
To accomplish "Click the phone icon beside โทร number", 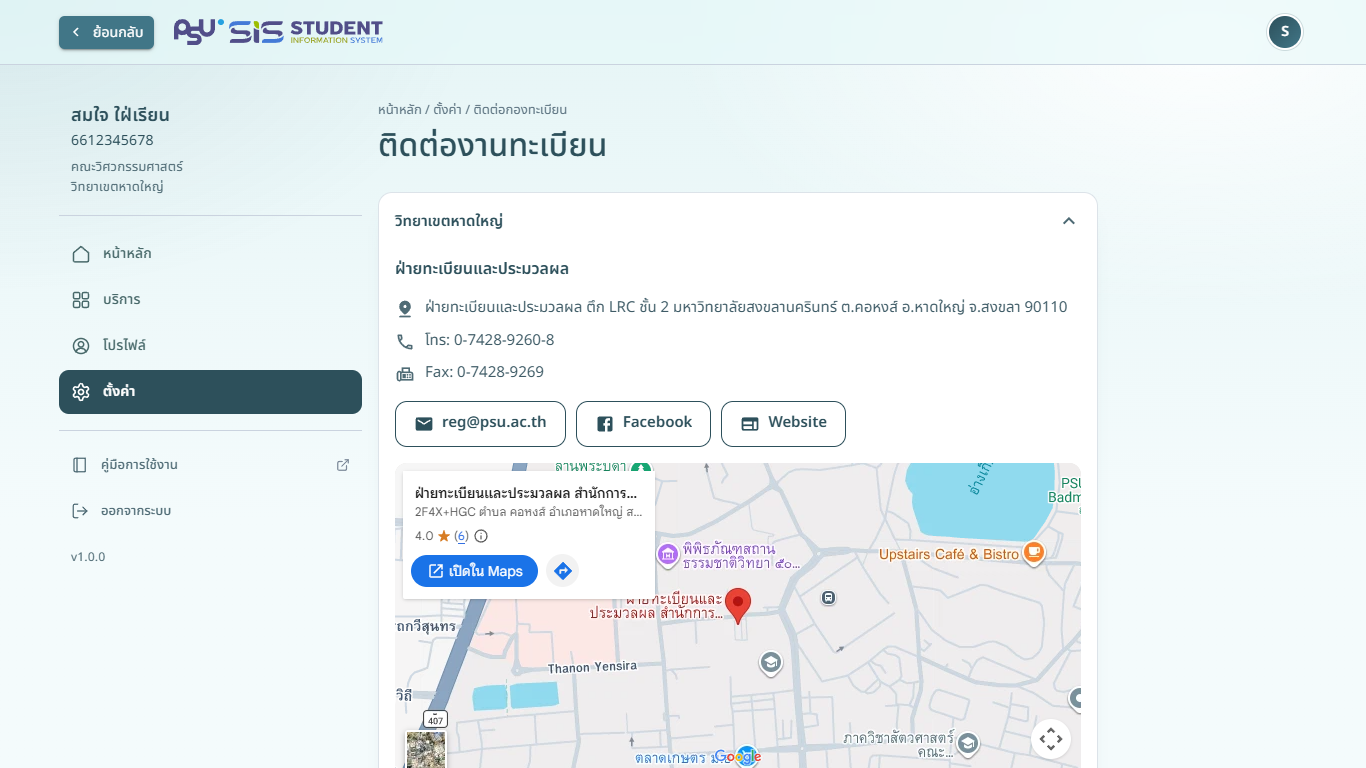I will click(x=405, y=342).
